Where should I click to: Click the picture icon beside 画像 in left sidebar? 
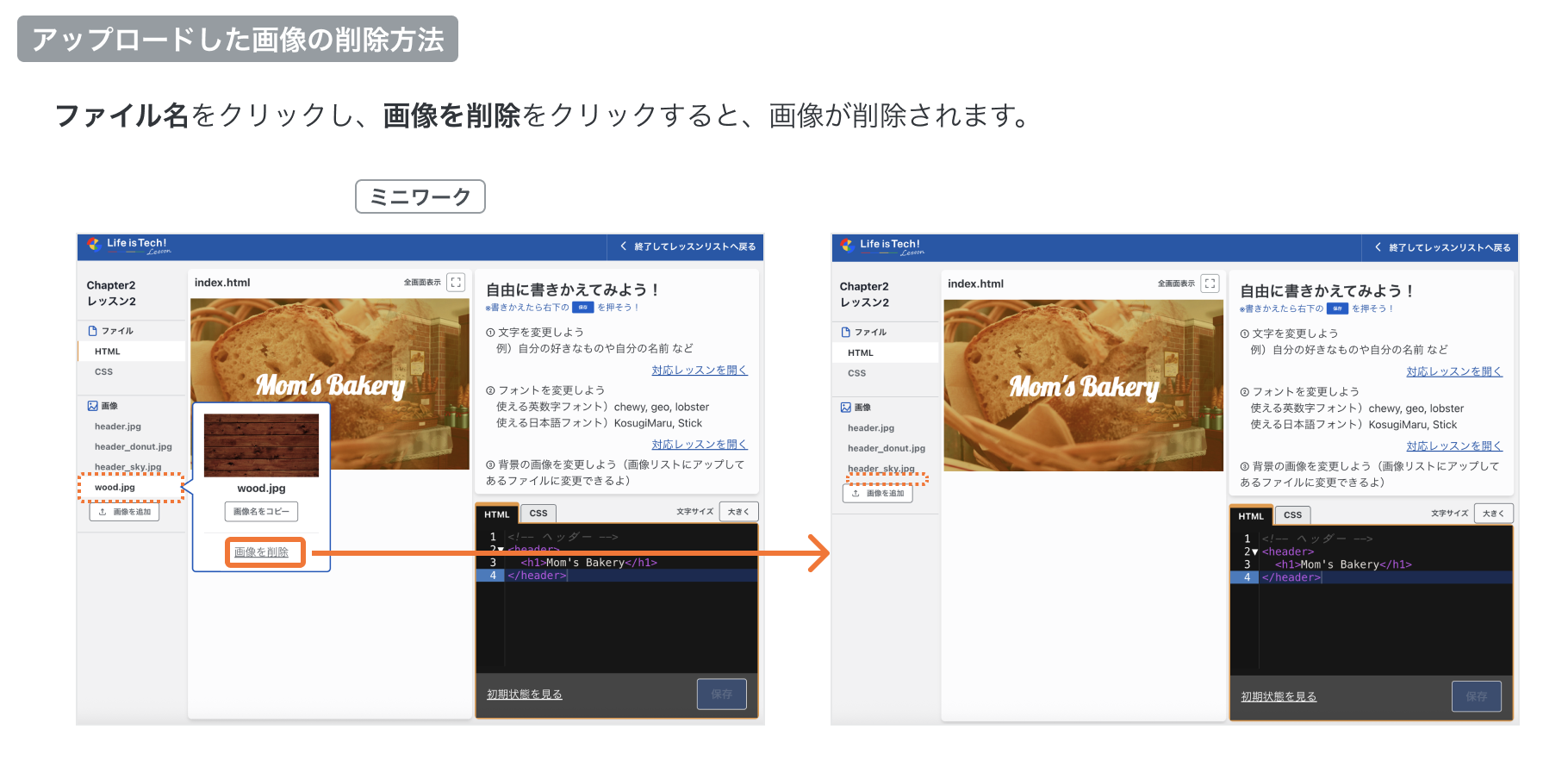coord(92,406)
